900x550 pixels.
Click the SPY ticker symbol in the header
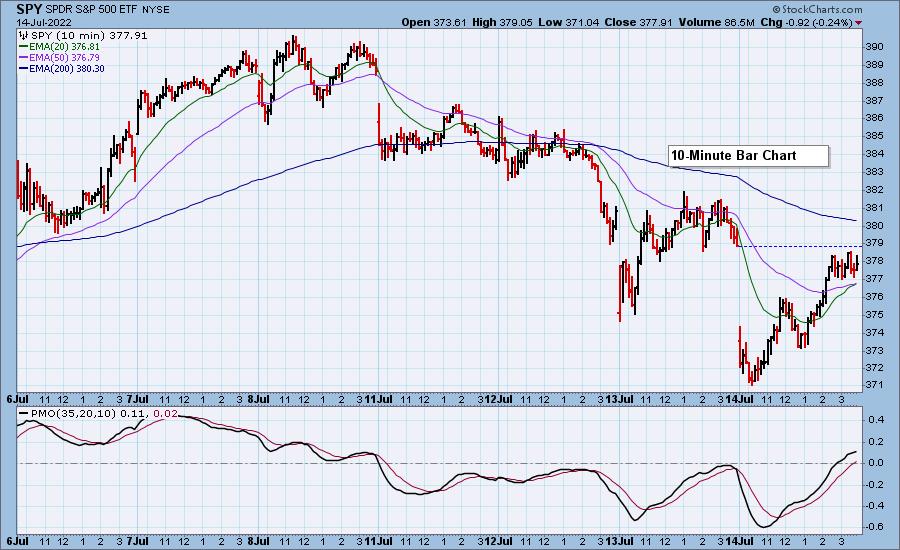(29, 9)
